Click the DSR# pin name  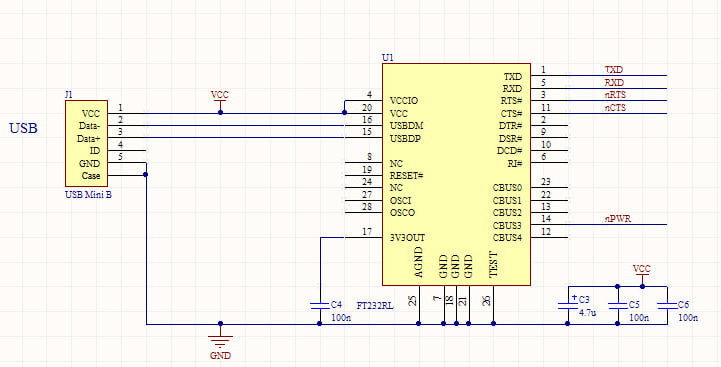(x=510, y=138)
